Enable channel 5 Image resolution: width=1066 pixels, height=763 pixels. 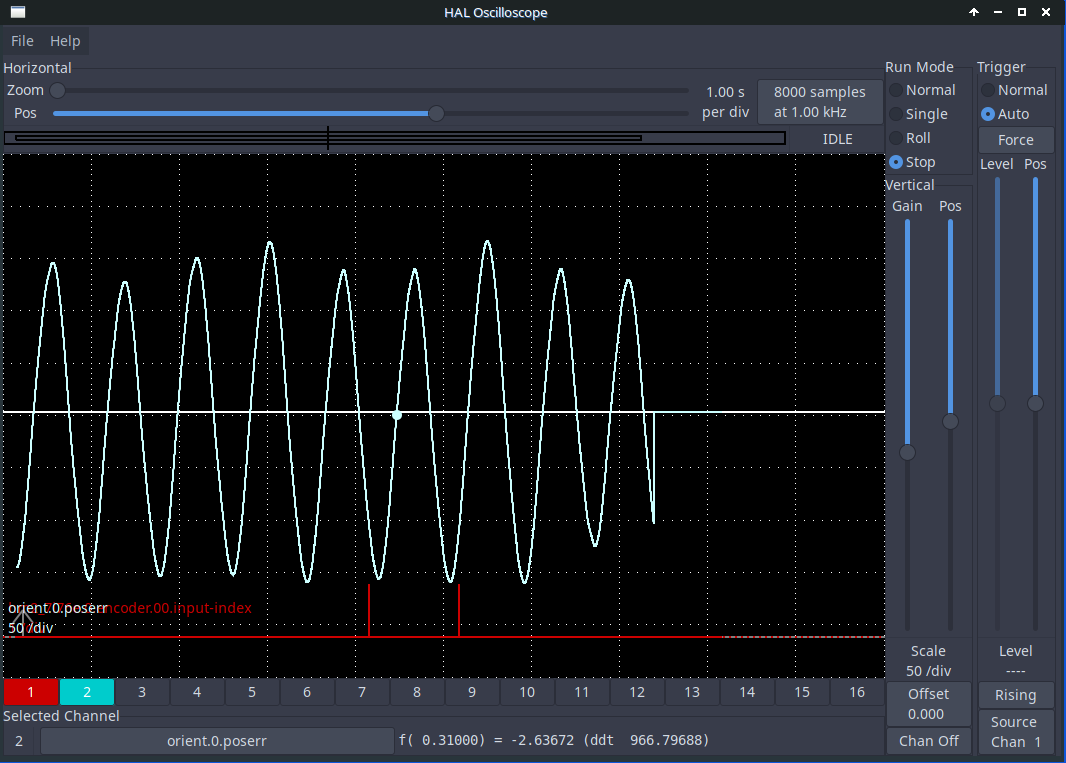pyautogui.click(x=252, y=692)
